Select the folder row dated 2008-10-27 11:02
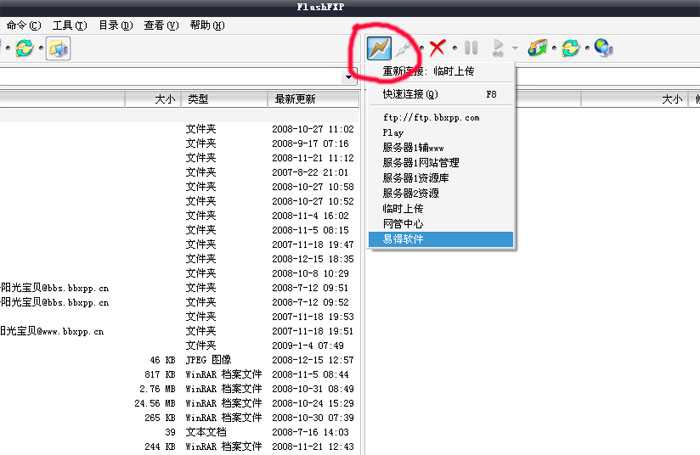 coord(179,129)
